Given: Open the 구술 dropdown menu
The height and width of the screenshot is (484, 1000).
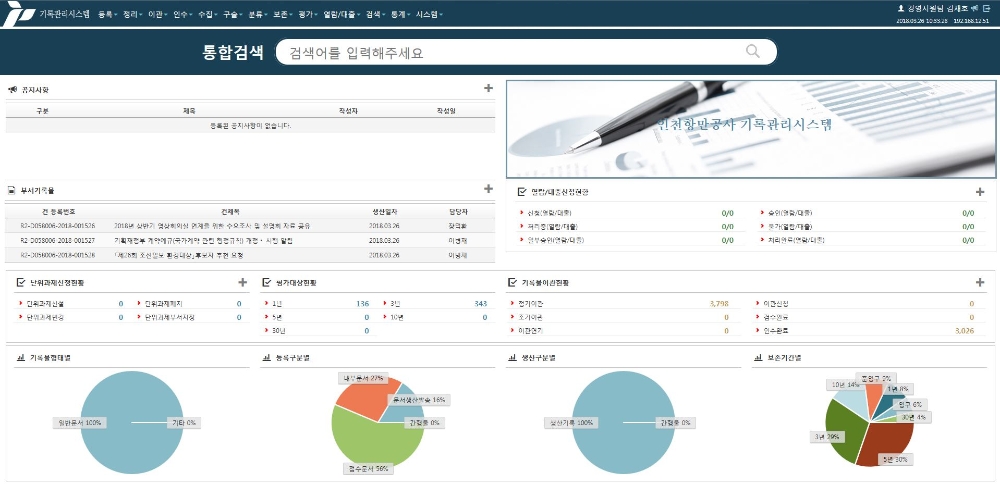Looking at the screenshot, I should click(x=233, y=14).
